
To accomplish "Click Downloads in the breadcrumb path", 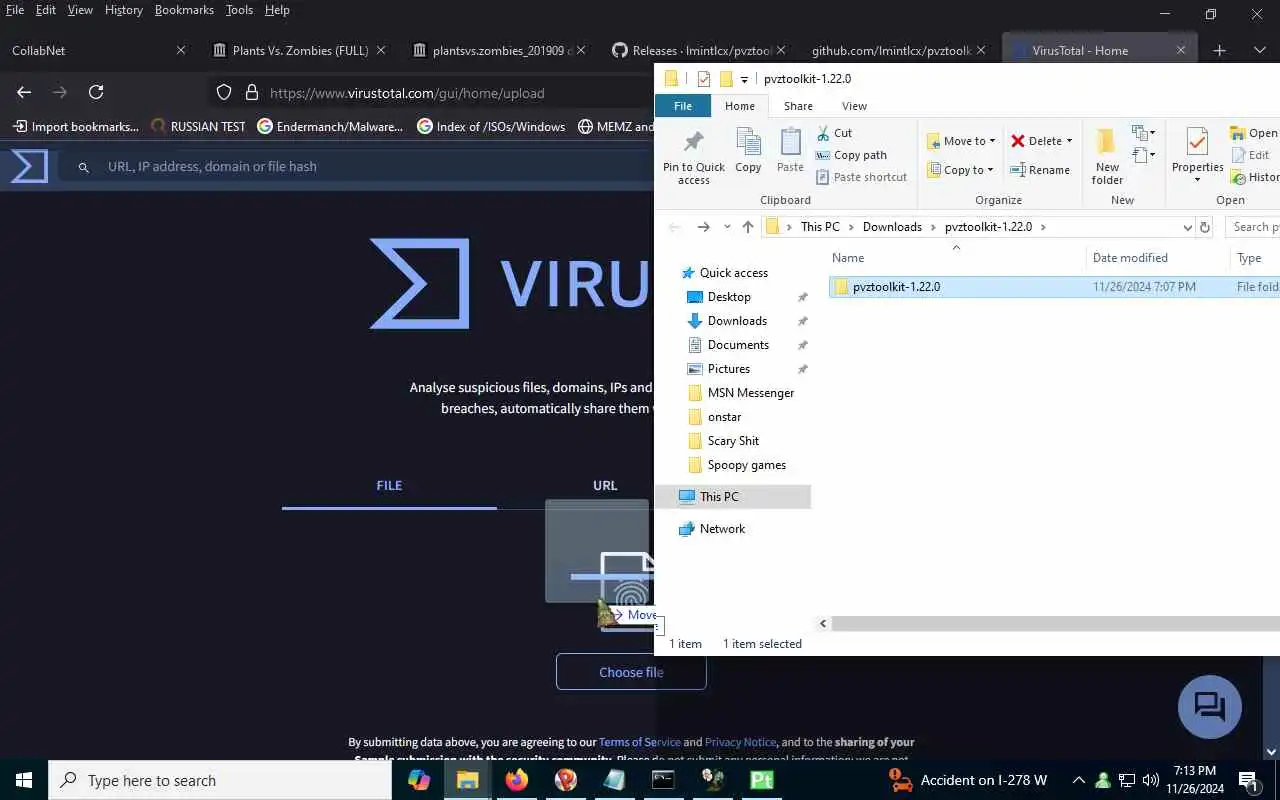I will tap(892, 227).
